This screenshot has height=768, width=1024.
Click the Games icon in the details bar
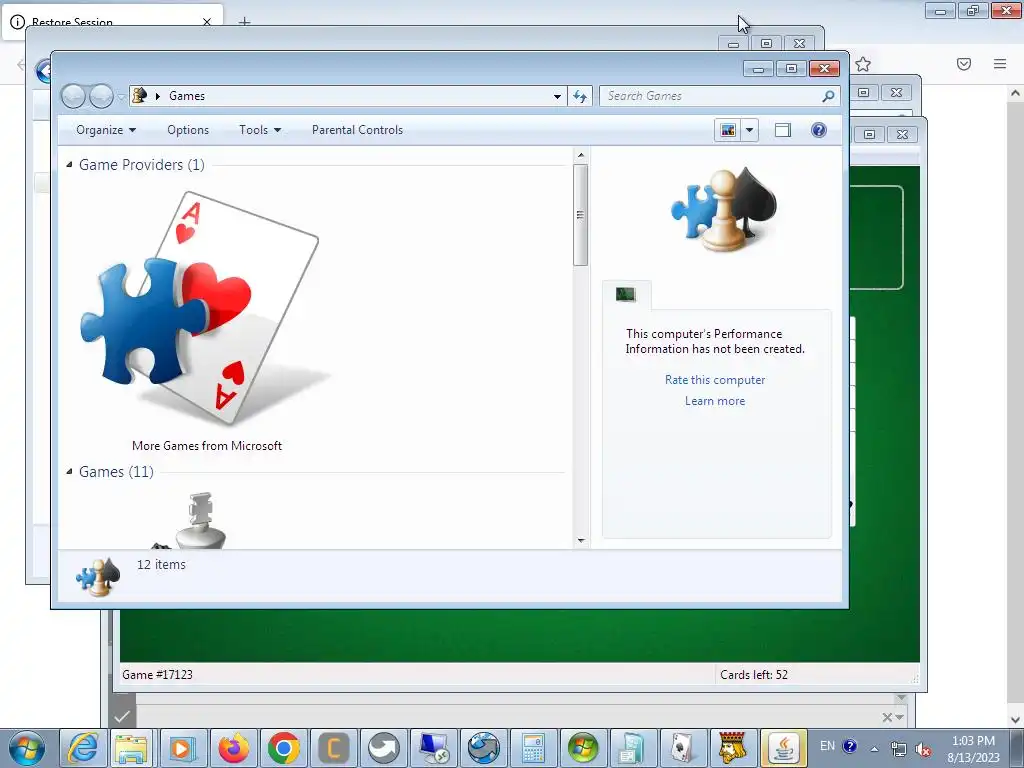(98, 576)
